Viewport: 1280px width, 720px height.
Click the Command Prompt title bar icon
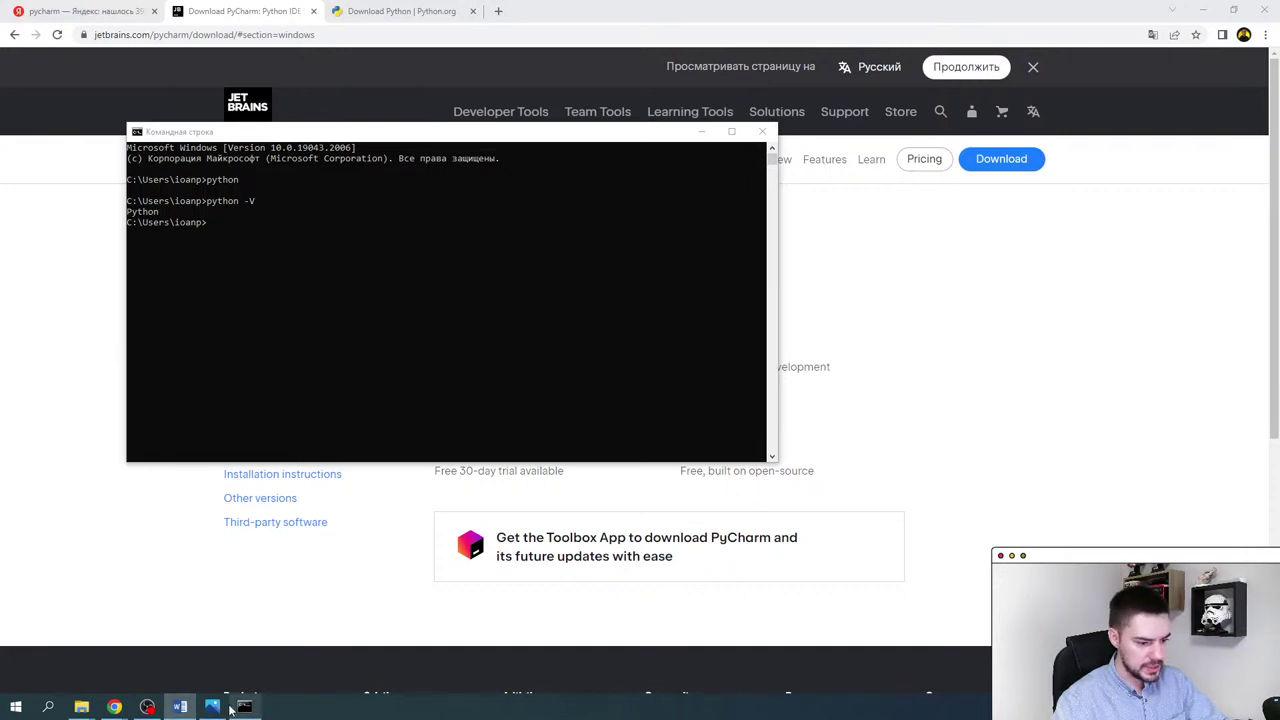pyautogui.click(x=137, y=132)
